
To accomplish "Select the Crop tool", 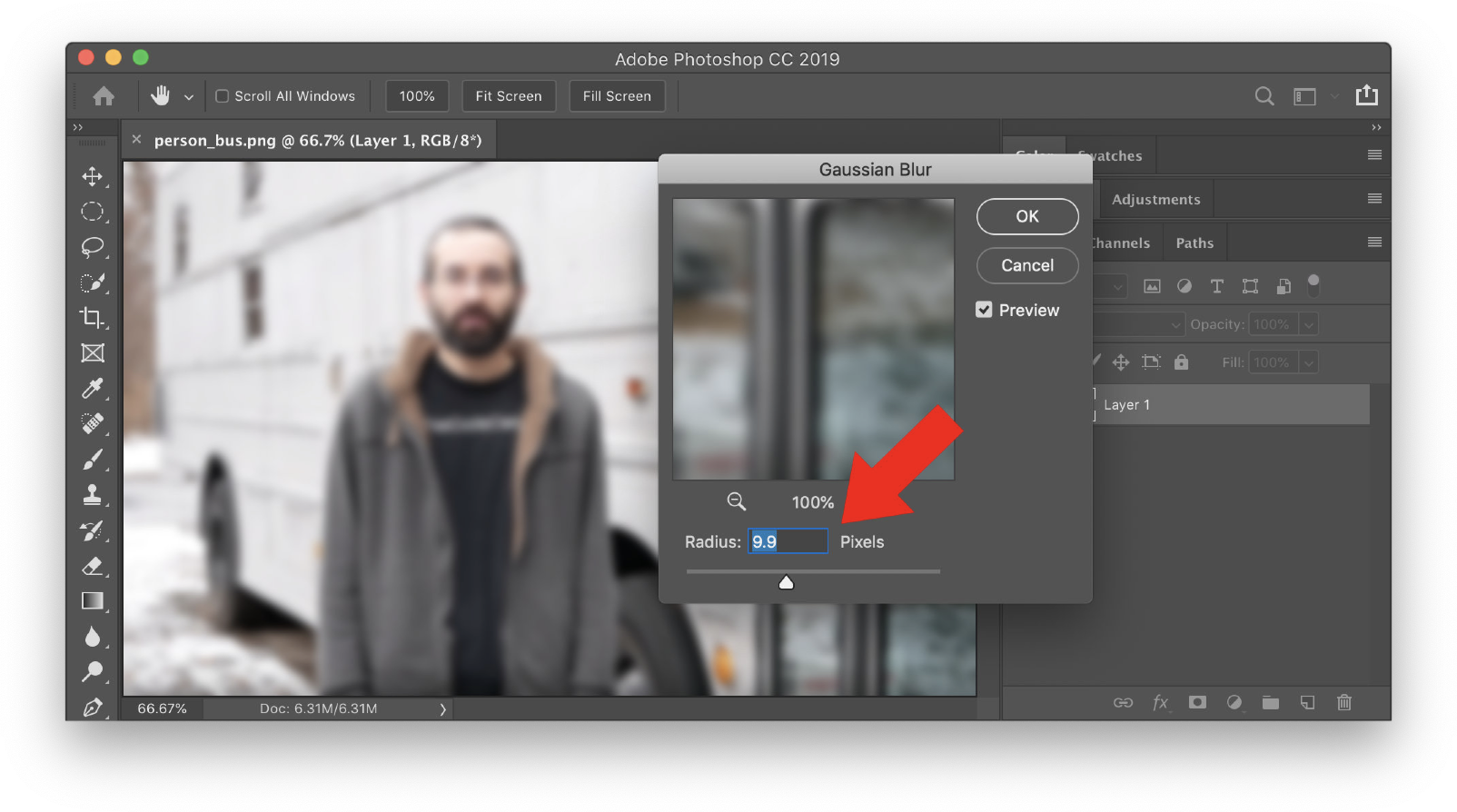I will click(x=92, y=318).
